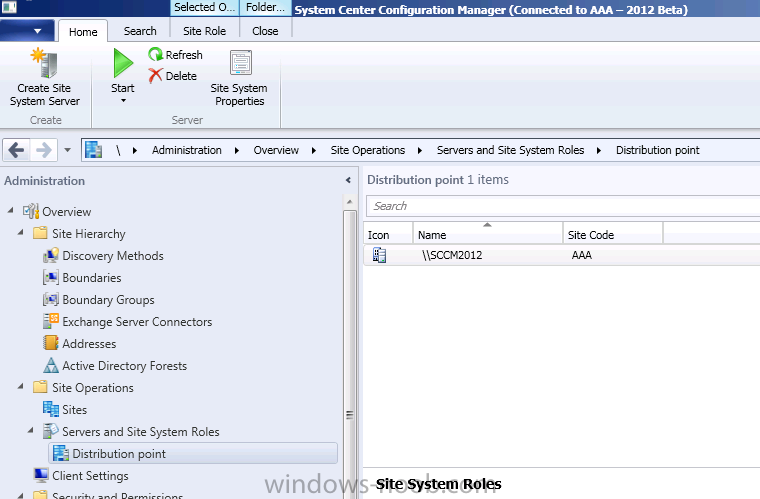Click the Icon column header
This screenshot has width=760, height=499.
[388, 233]
